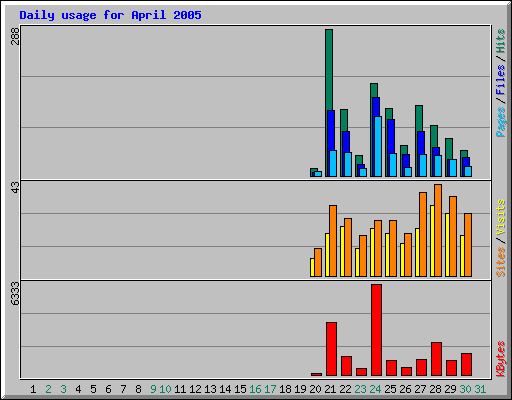Select the yellow Visits bar for day 30
This screenshot has height=400, width=512.
tap(462, 256)
